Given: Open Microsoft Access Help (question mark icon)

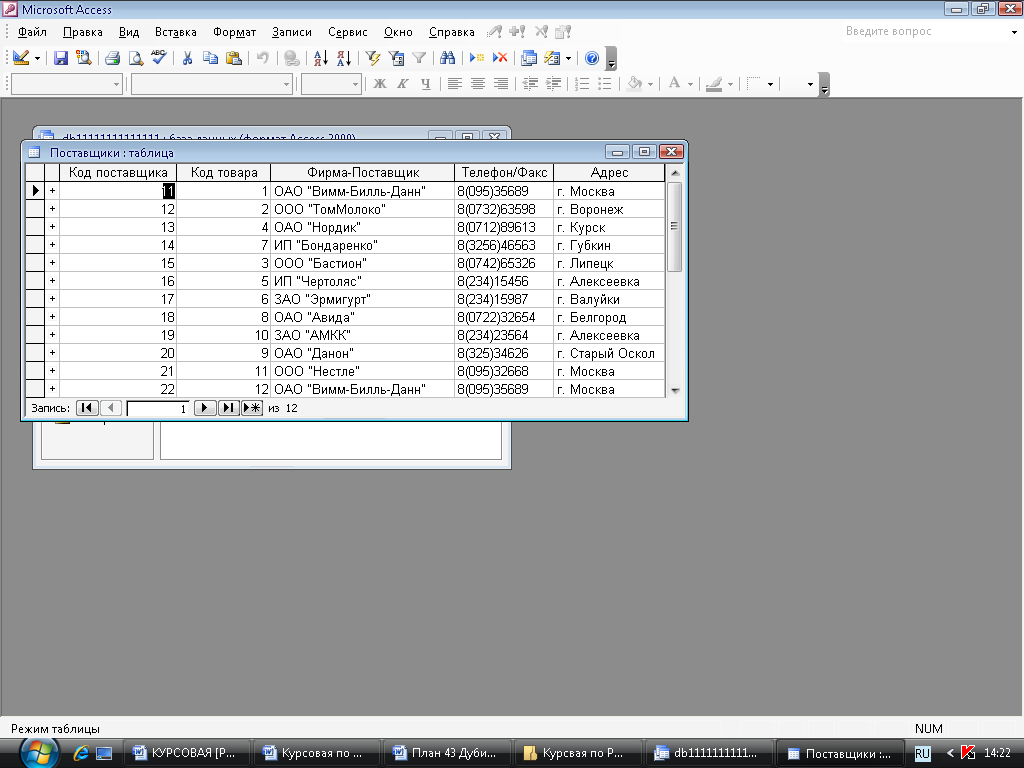Looking at the screenshot, I should (592, 58).
